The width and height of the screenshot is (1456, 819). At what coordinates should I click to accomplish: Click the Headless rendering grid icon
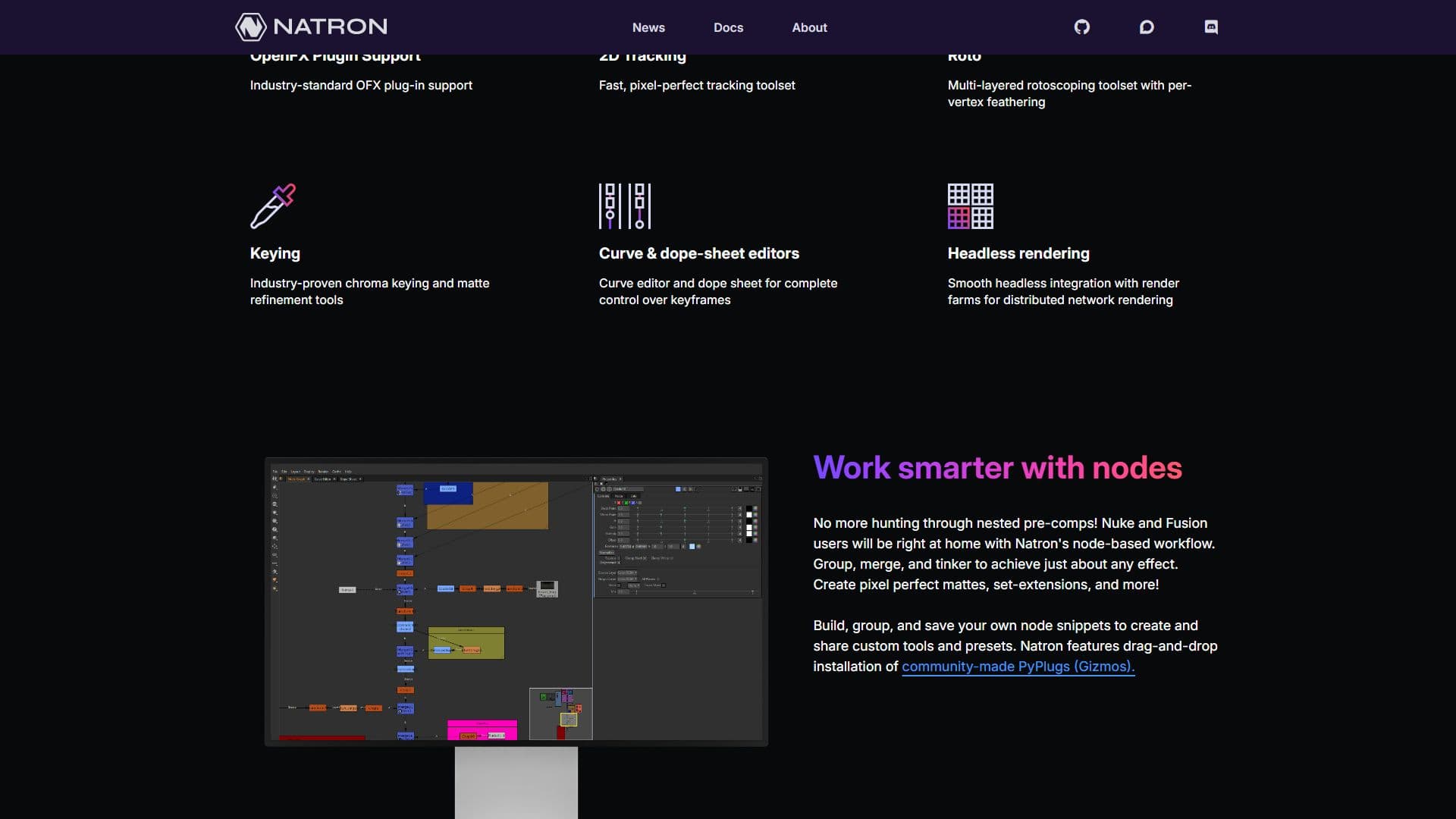point(971,206)
